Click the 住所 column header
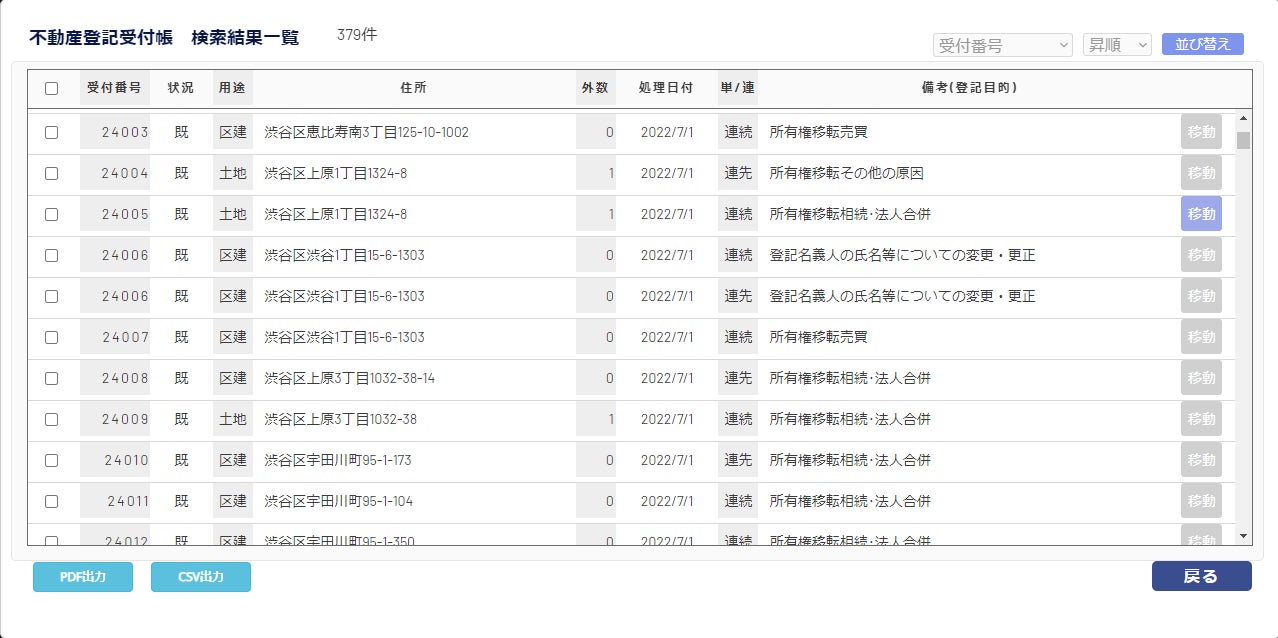 (413, 88)
